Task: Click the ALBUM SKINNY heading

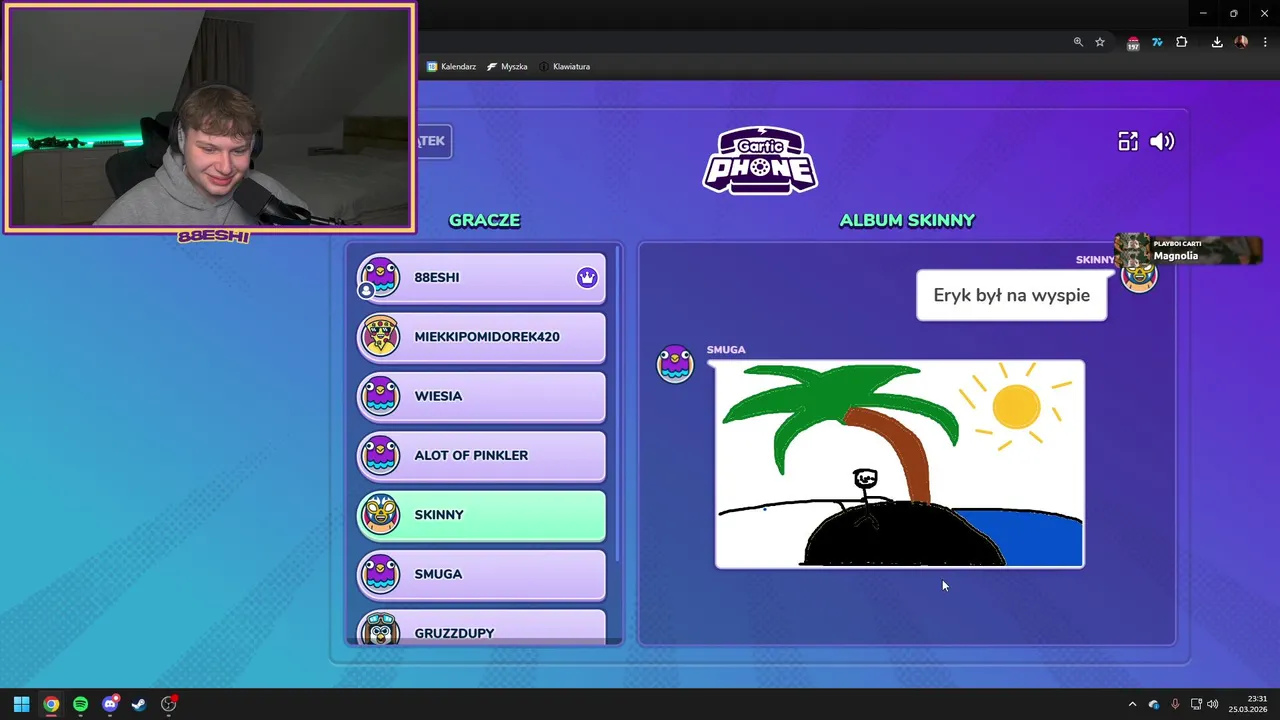Action: [907, 220]
